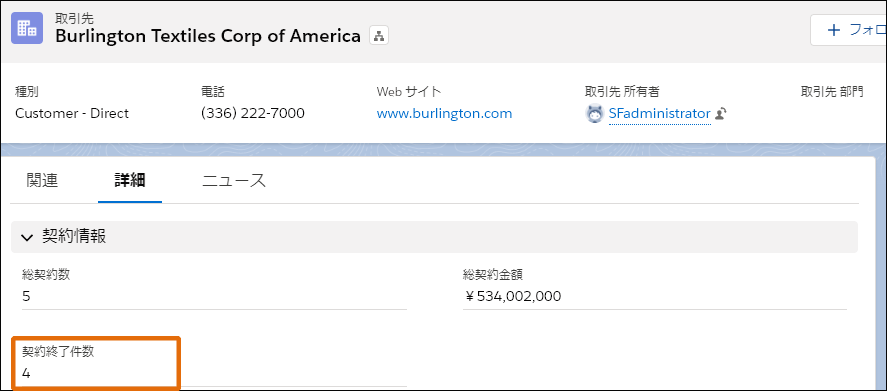Select the 詳細 tab
This screenshot has width=887, height=391.
tap(130, 181)
